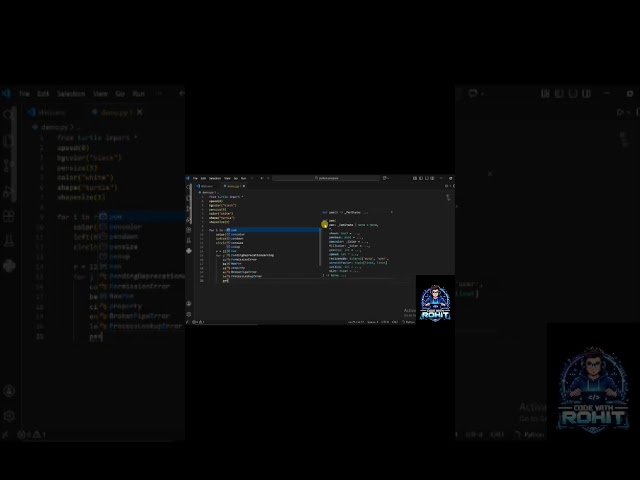Expand the overflow '...' menu in center window

252,178
